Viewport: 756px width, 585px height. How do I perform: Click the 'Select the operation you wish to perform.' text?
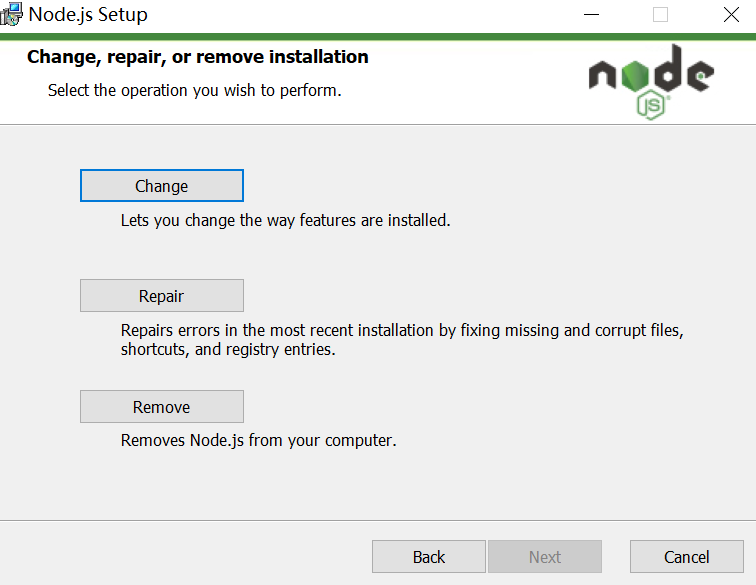[194, 90]
